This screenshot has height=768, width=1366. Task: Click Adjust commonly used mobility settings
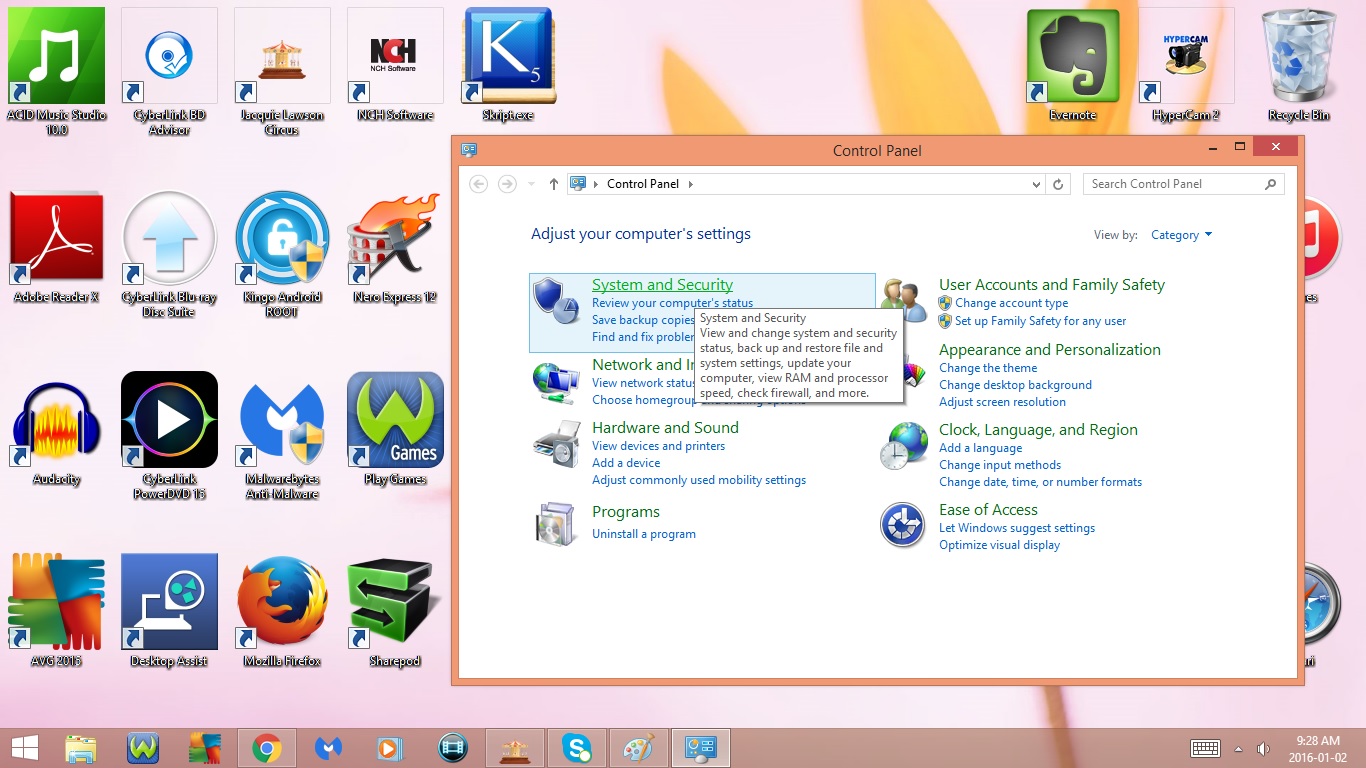pos(699,480)
